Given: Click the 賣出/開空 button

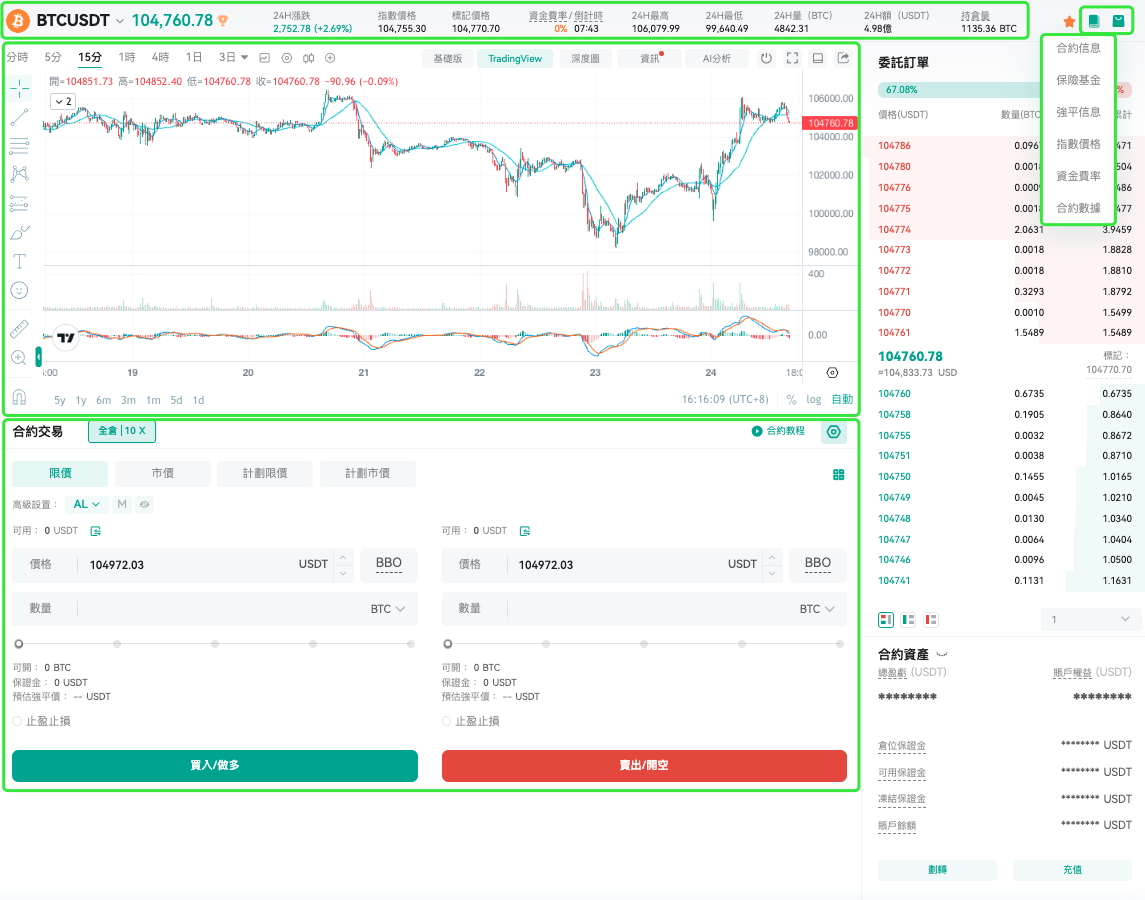Looking at the screenshot, I should [644, 766].
